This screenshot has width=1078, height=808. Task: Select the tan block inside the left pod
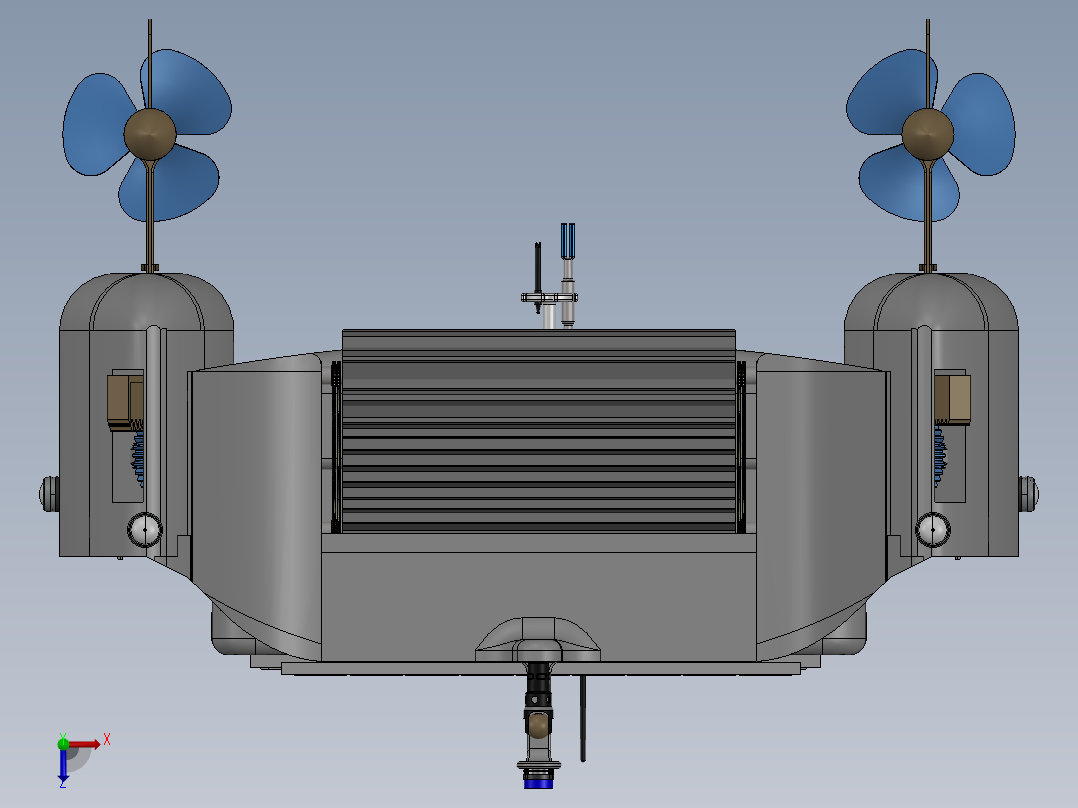click(x=124, y=402)
